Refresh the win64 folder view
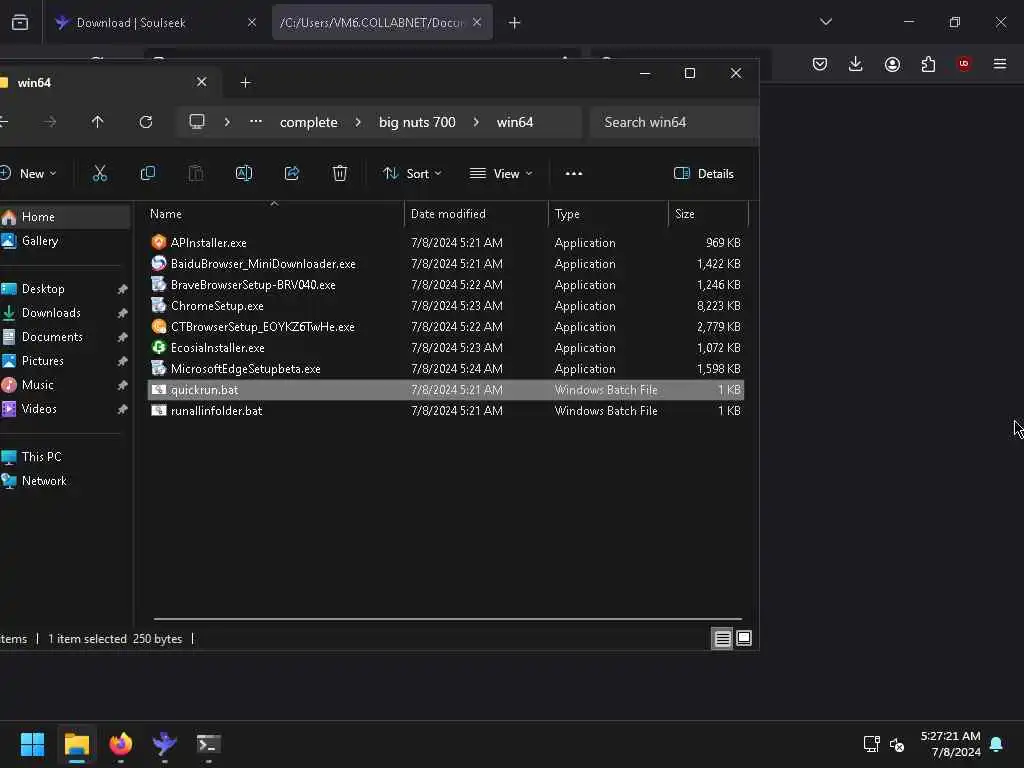The width and height of the screenshot is (1024, 768). tap(146, 122)
